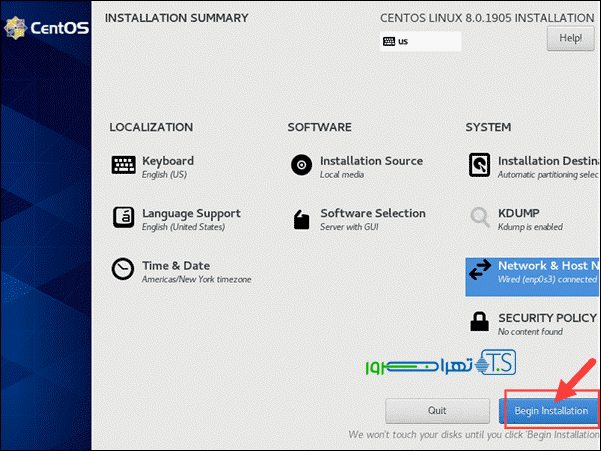Open Software Selection package icon
Screen dimensions: 601x451
pos(301,218)
